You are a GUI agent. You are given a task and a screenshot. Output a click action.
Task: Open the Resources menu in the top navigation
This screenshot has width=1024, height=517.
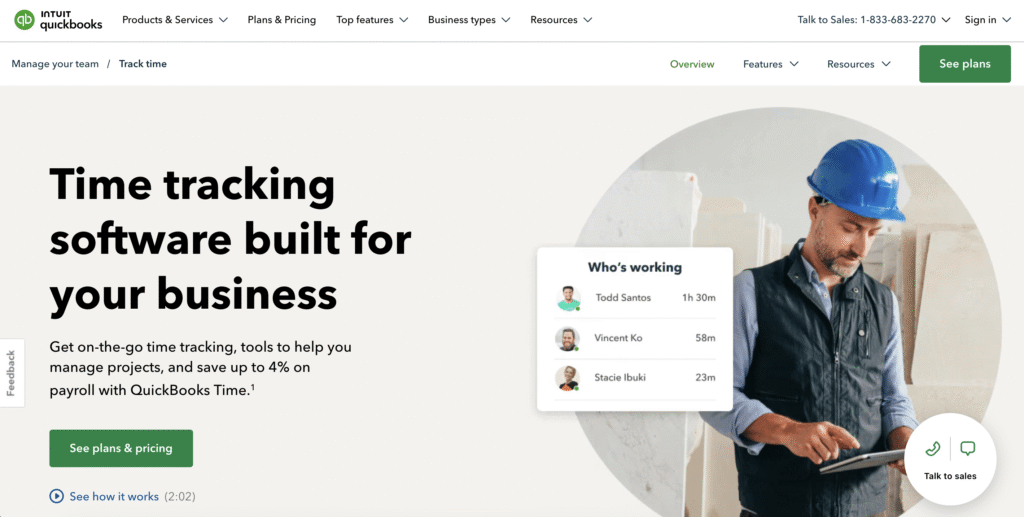click(561, 20)
